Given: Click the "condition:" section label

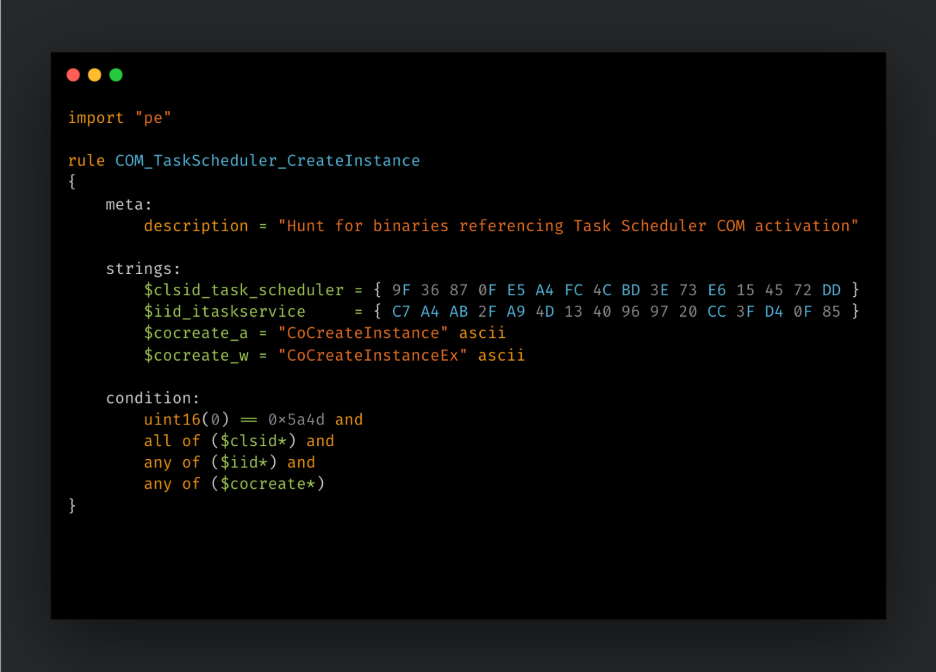Looking at the screenshot, I should (153, 398).
